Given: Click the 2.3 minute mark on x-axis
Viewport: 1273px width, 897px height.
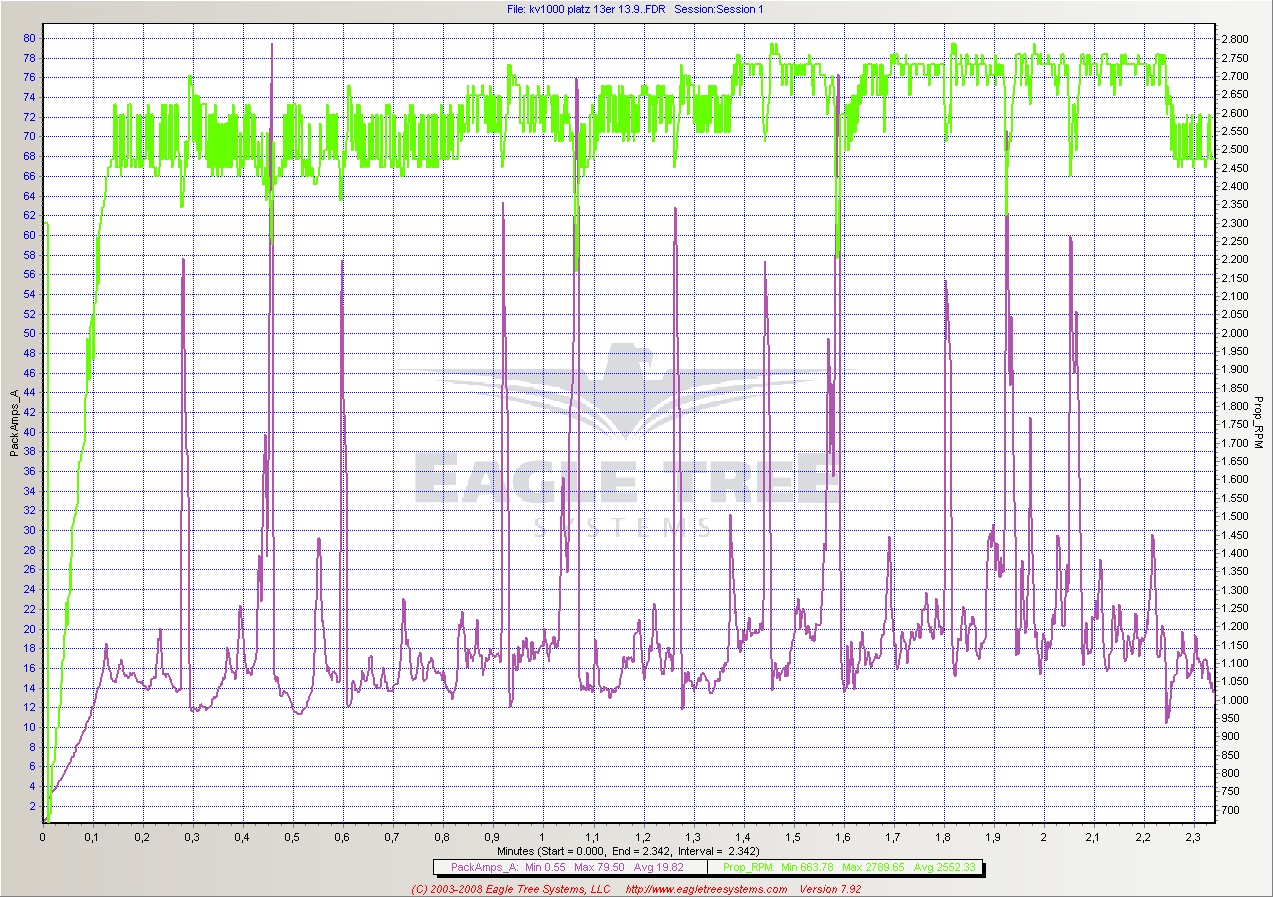Looking at the screenshot, I should (x=1192, y=836).
